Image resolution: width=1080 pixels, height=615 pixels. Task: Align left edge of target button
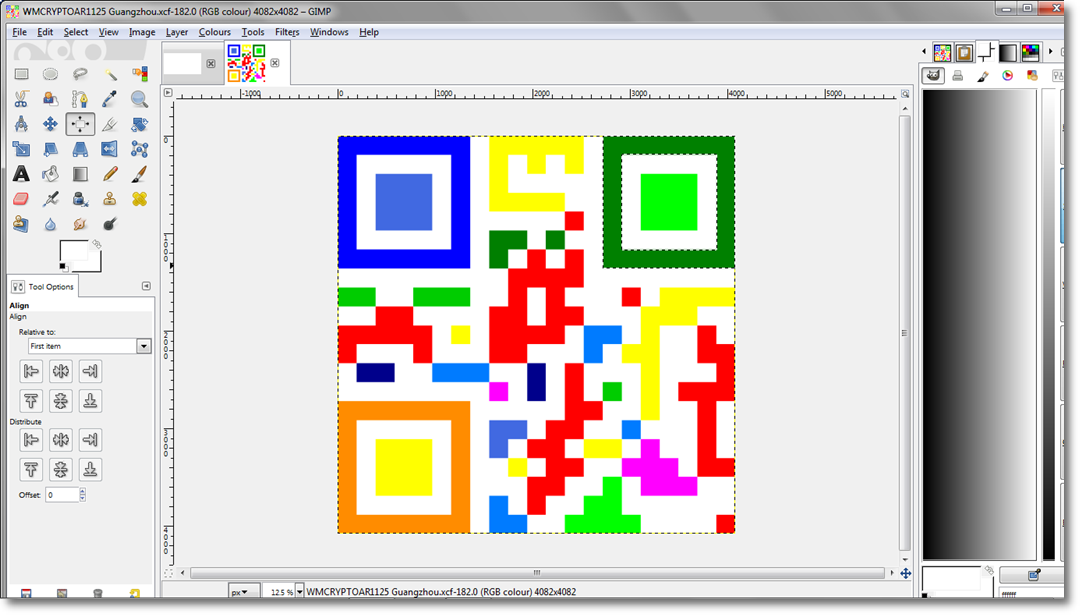pos(31,371)
